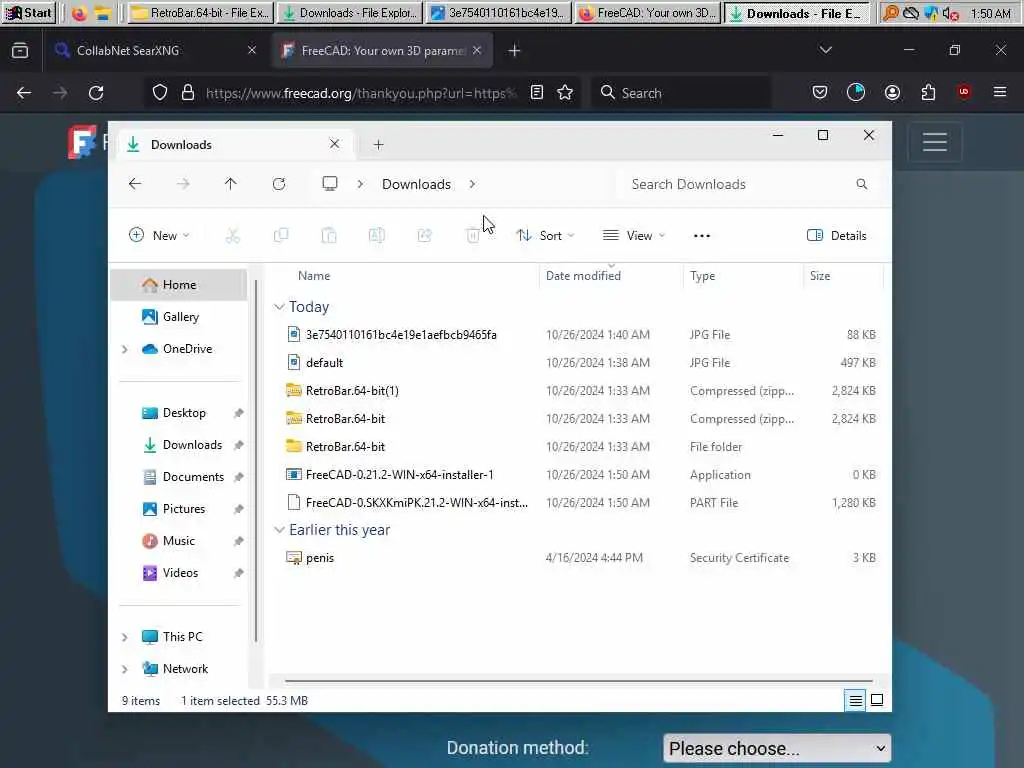Click the Delete trash icon in Explorer toolbar
This screenshot has height=768, width=1024.
pos(473,236)
